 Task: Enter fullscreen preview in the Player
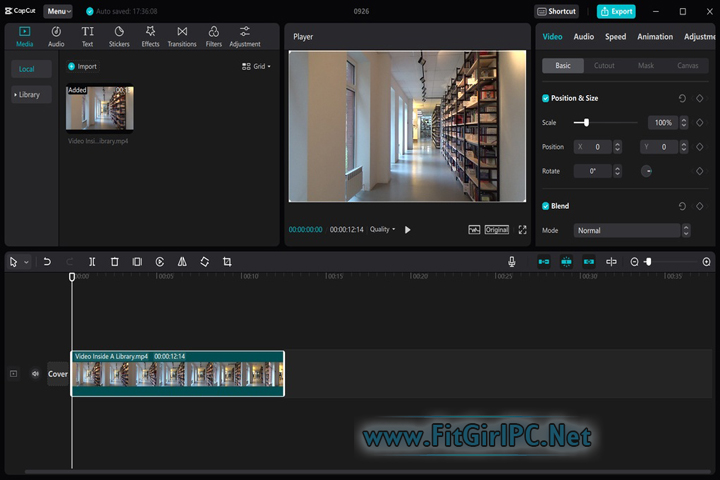point(522,229)
